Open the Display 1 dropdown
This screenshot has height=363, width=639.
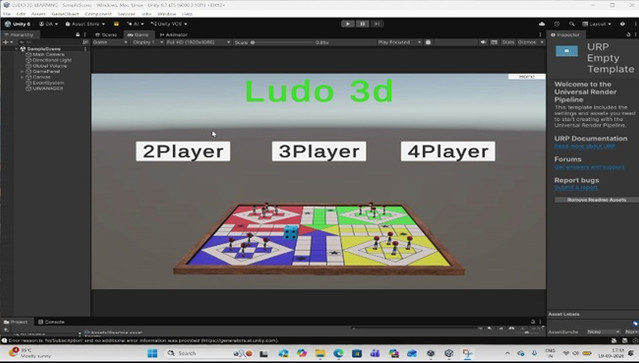click(x=147, y=42)
